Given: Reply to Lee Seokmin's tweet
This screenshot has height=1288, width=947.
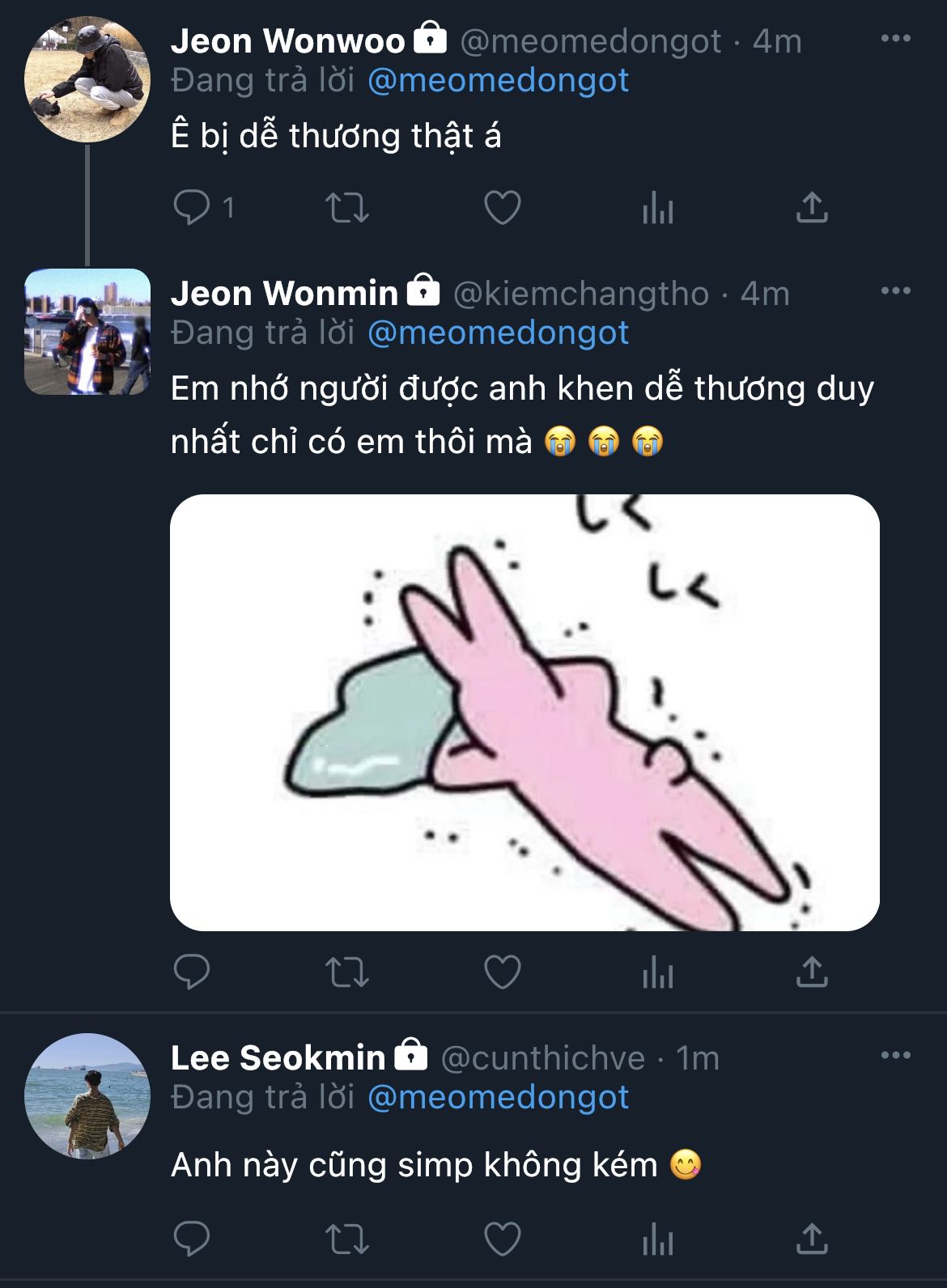Looking at the screenshot, I should tap(192, 1239).
